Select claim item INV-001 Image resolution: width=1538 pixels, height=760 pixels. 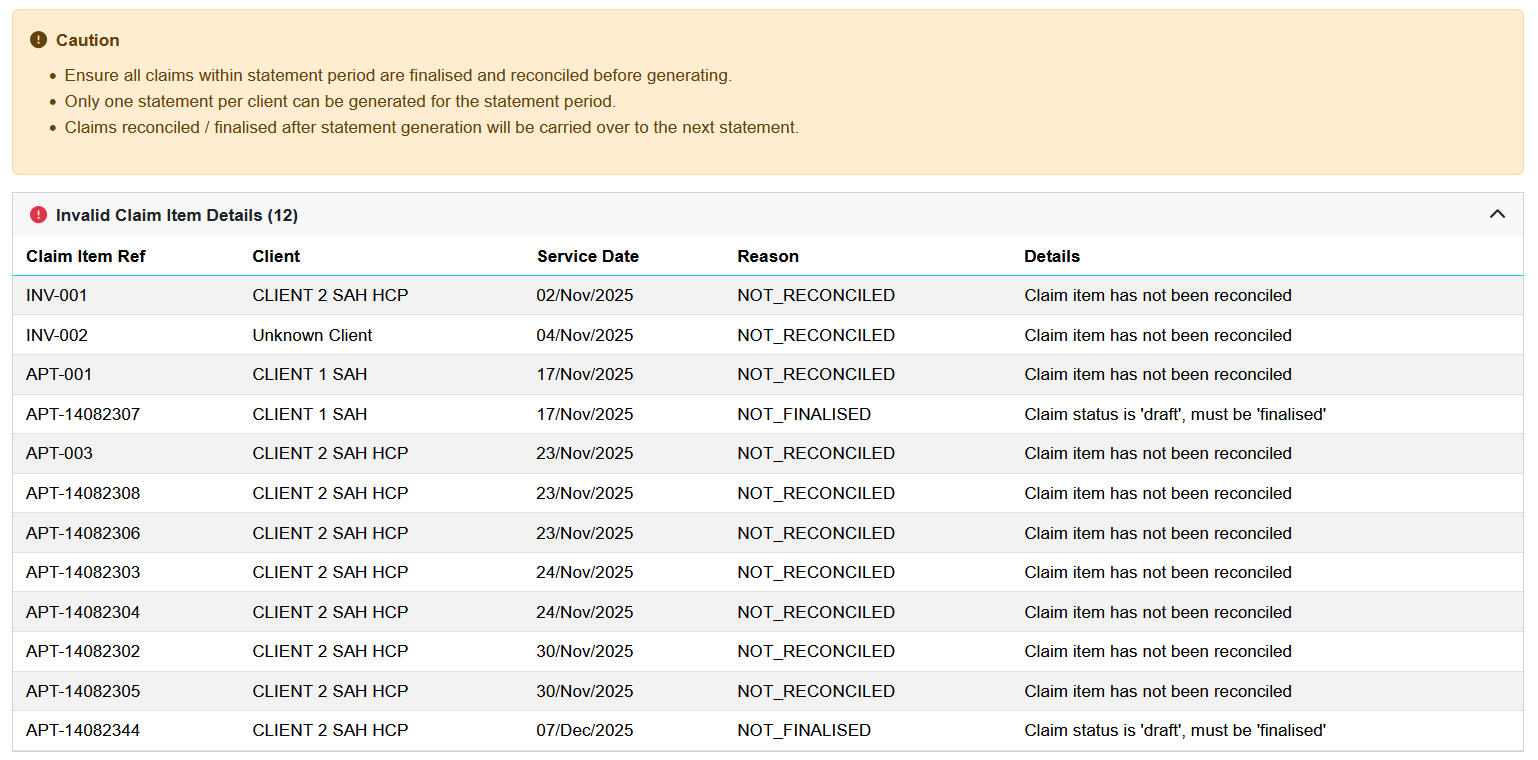(57, 295)
